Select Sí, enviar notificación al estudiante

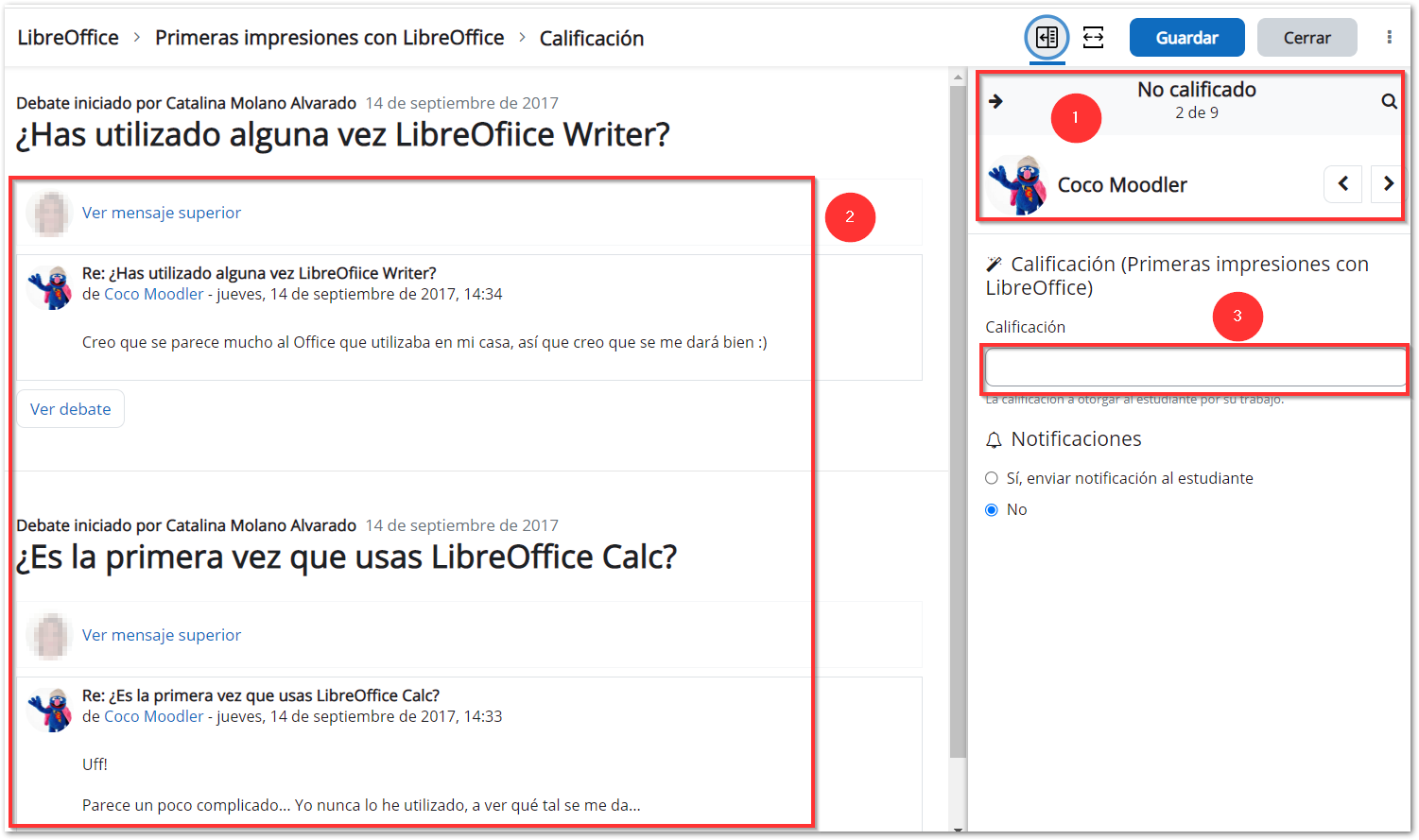[x=992, y=478]
